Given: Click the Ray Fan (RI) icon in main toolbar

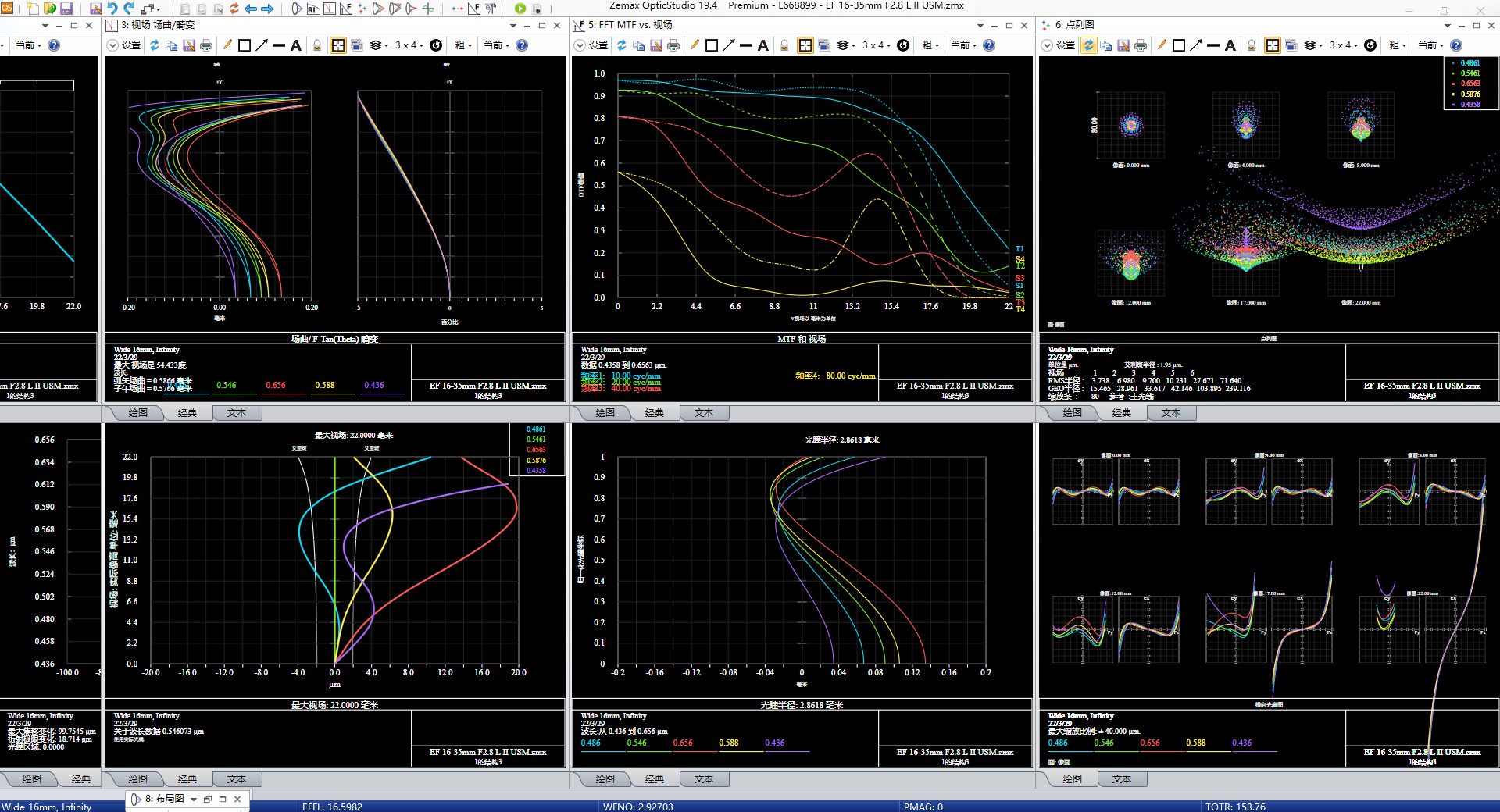Looking at the screenshot, I should [x=313, y=9].
